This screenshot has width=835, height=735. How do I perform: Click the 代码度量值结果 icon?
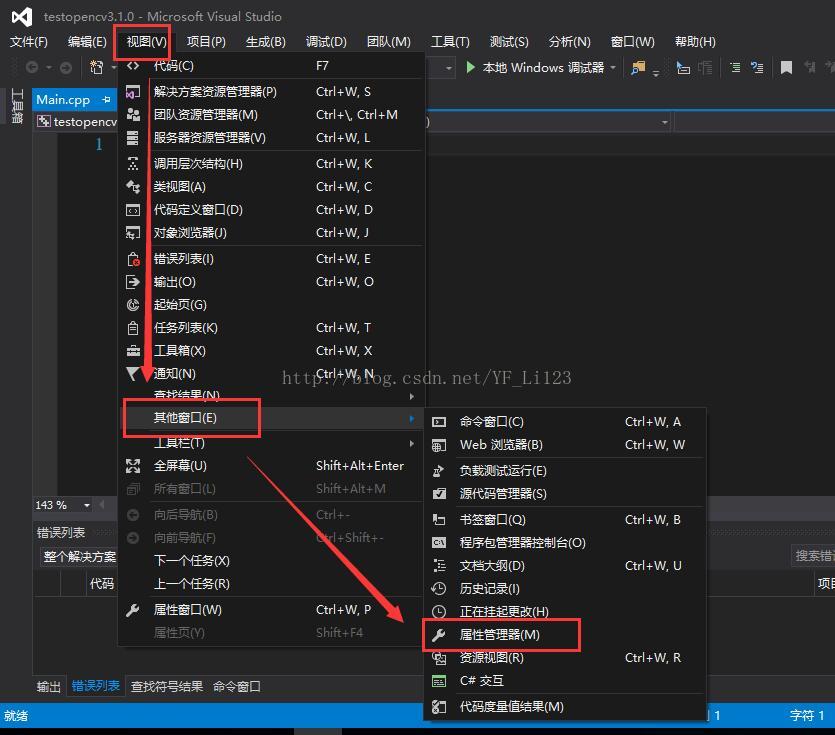(439, 707)
